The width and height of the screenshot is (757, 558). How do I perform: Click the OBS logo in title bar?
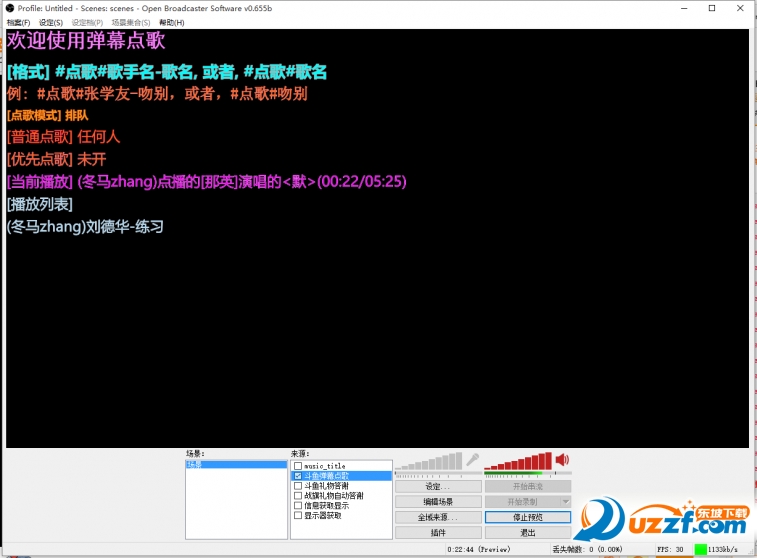pos(9,8)
